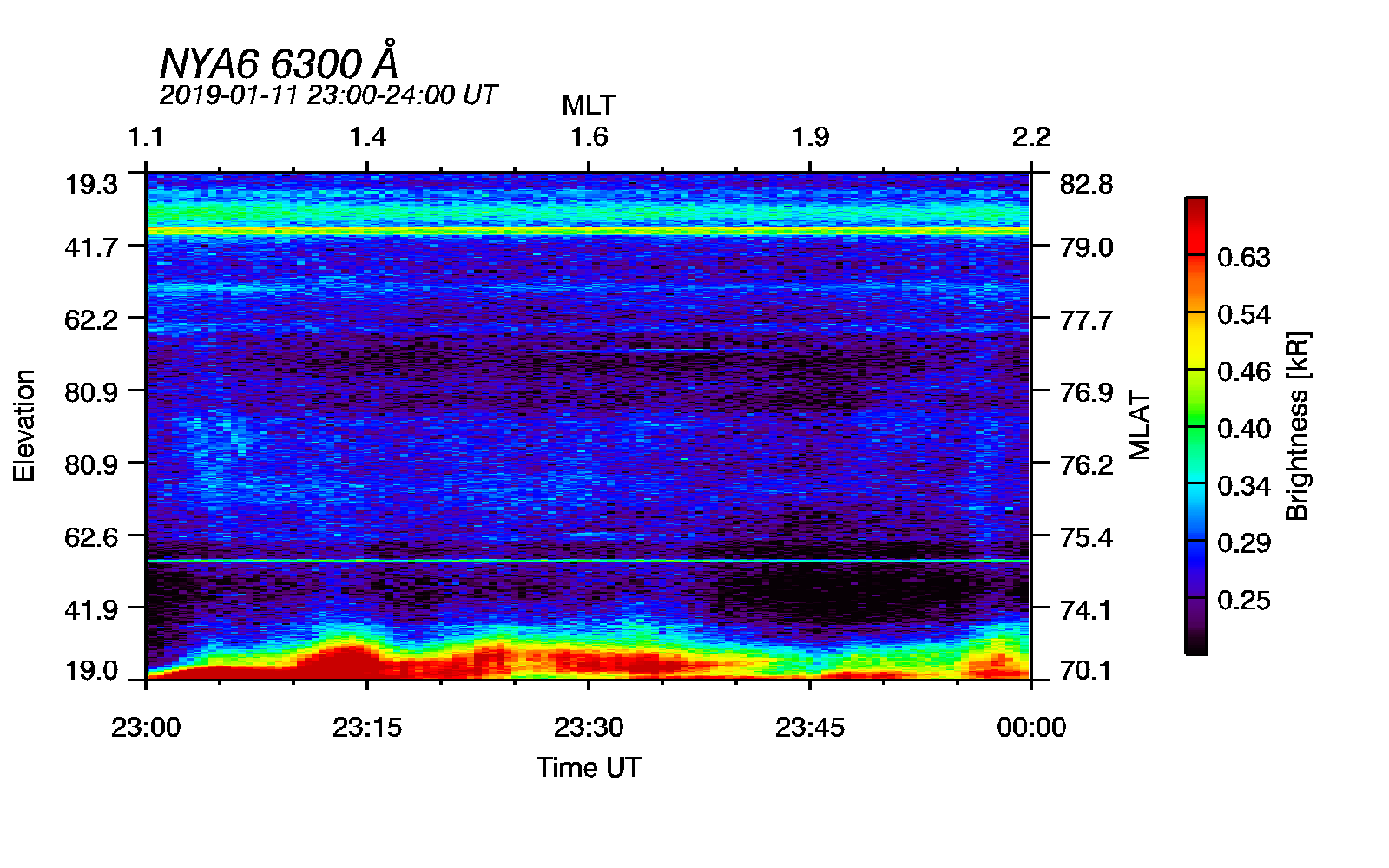Click the plot title "NYA6 6300 Å"
The height and width of the screenshot is (868, 1389).
(x=280, y=62)
